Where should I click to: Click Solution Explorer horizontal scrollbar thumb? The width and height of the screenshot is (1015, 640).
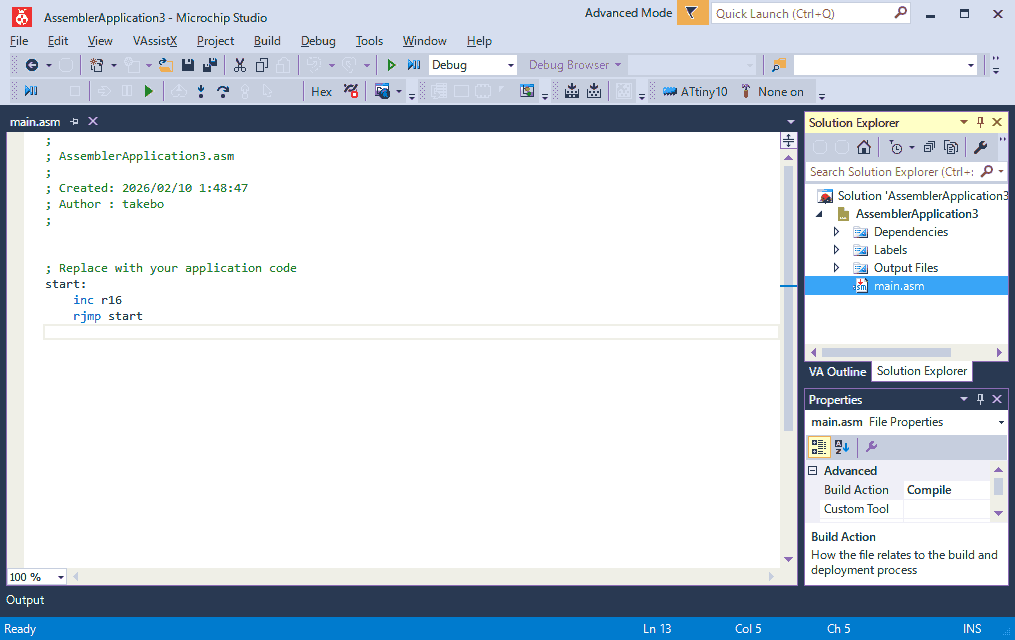pos(886,353)
